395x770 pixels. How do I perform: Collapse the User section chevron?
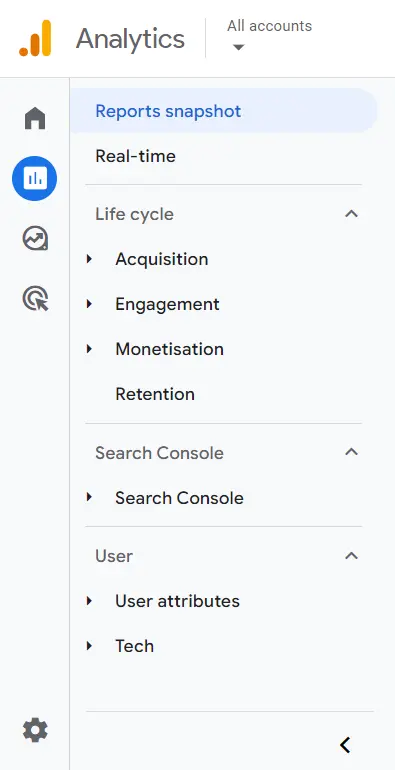pyautogui.click(x=351, y=556)
